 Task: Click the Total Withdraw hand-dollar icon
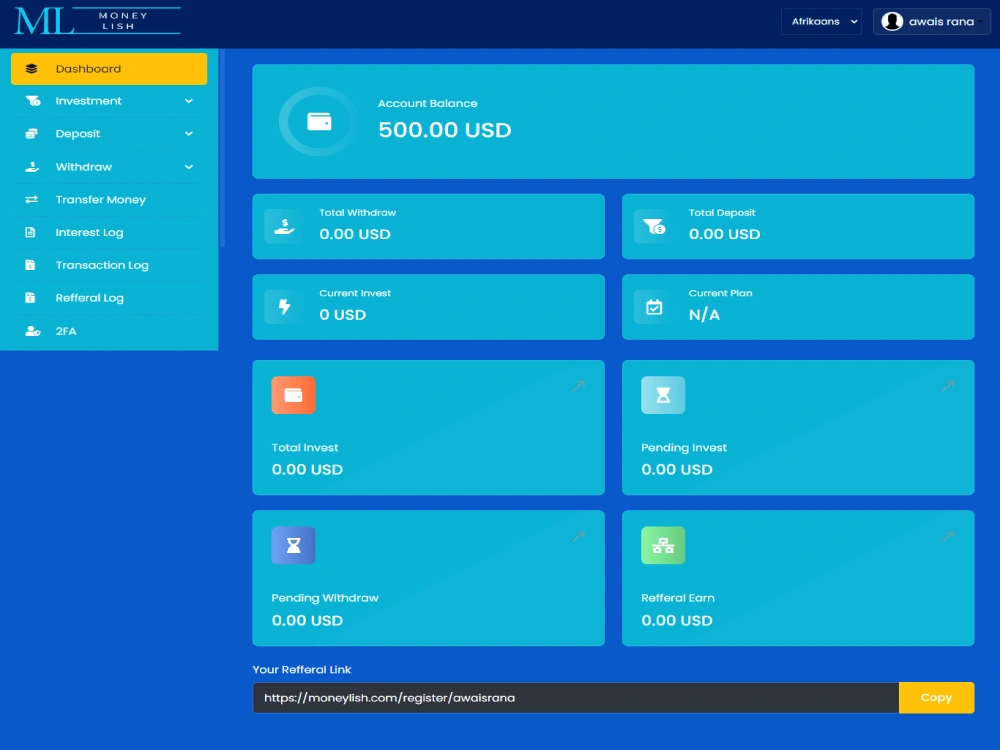284,226
